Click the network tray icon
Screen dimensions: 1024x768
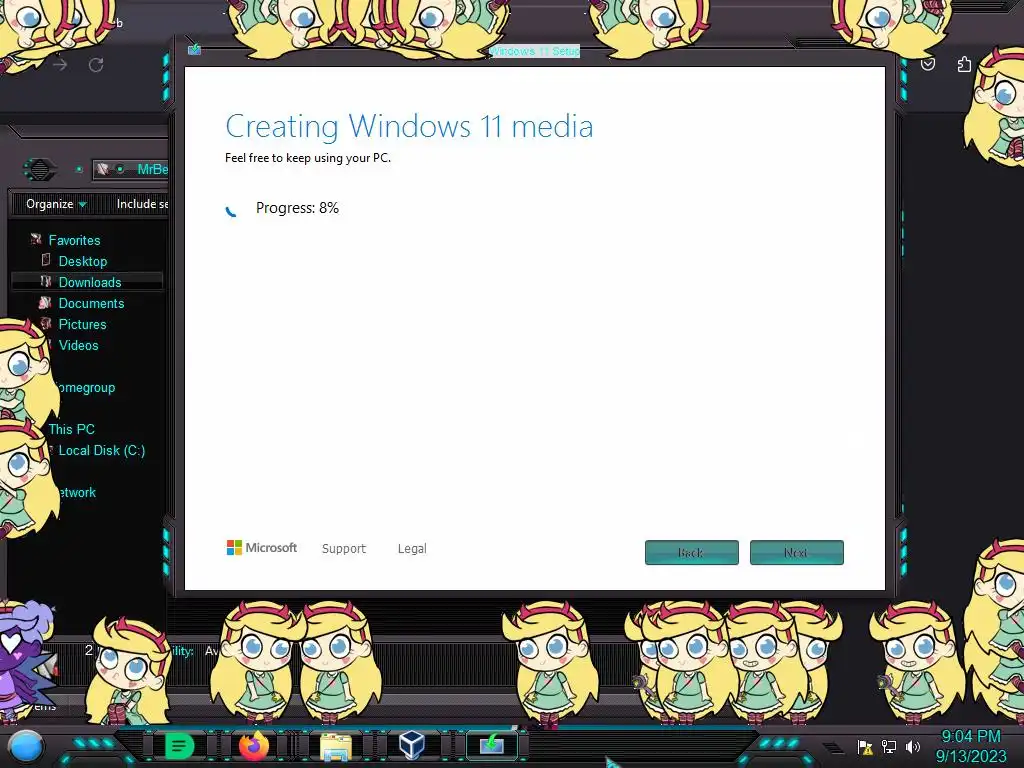889,747
